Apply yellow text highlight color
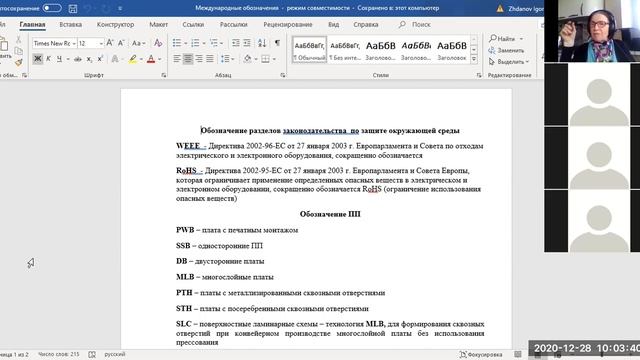The image size is (640, 360). tap(133, 59)
